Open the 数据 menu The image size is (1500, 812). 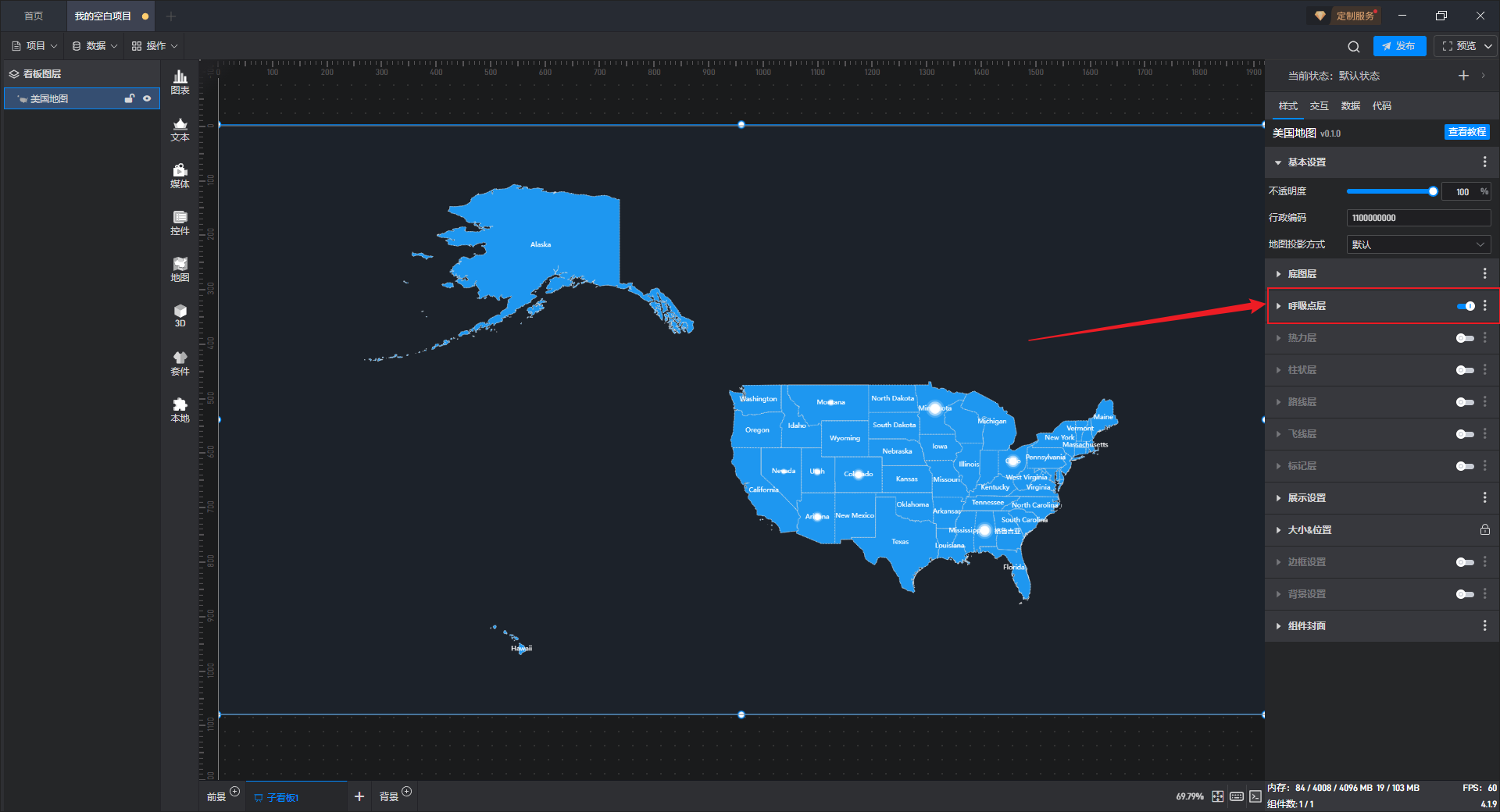tap(95, 46)
